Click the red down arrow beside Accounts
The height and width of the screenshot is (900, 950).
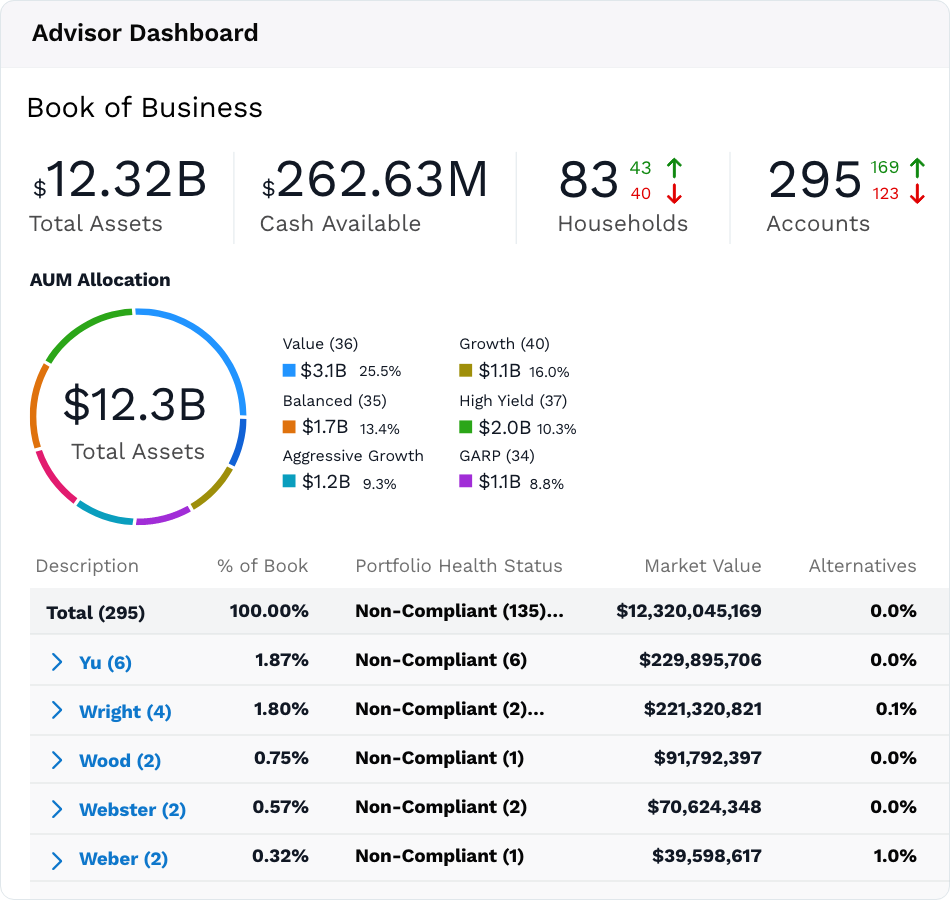[x=917, y=194]
